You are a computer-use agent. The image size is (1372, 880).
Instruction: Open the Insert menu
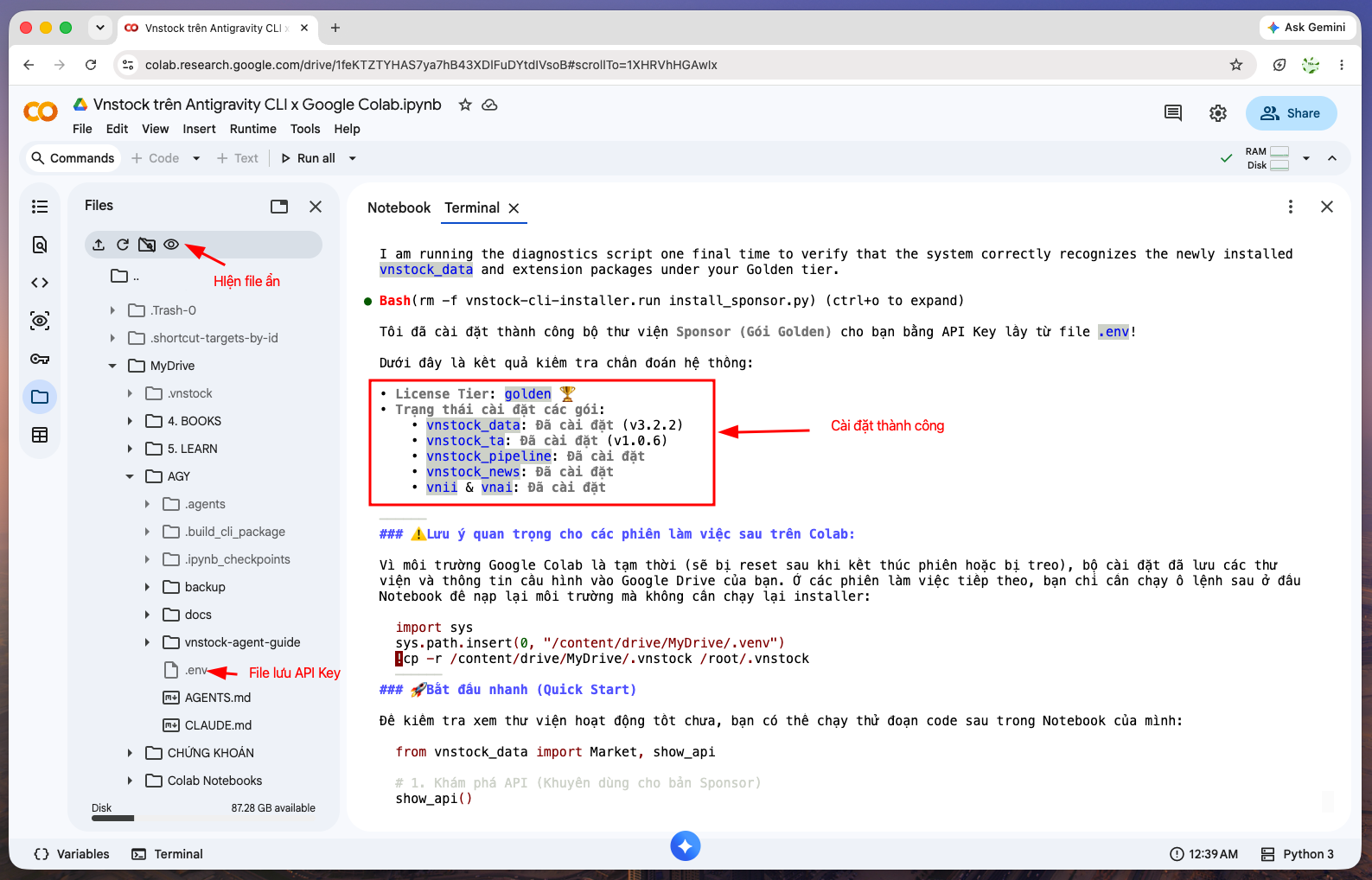pos(199,129)
